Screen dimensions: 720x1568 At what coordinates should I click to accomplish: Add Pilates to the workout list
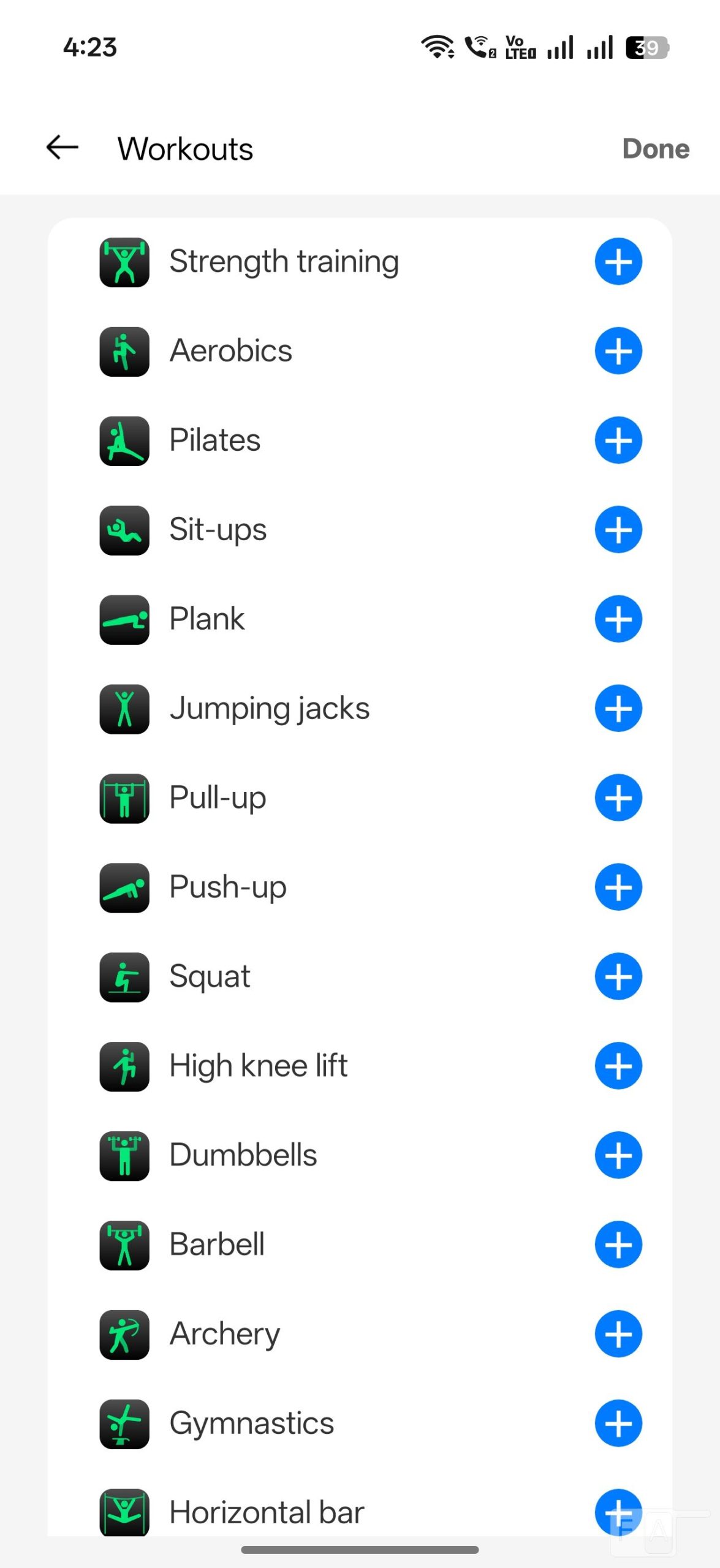pos(618,440)
